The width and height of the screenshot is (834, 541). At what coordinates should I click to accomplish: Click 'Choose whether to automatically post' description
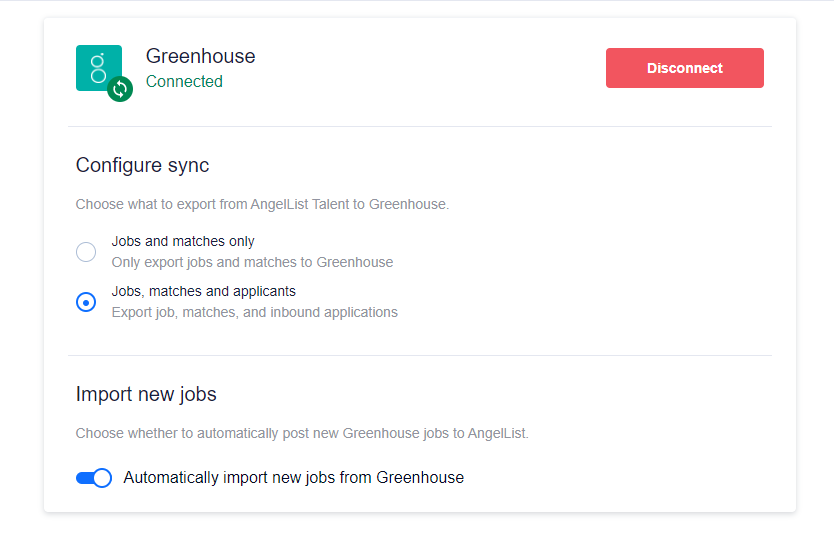click(x=302, y=434)
